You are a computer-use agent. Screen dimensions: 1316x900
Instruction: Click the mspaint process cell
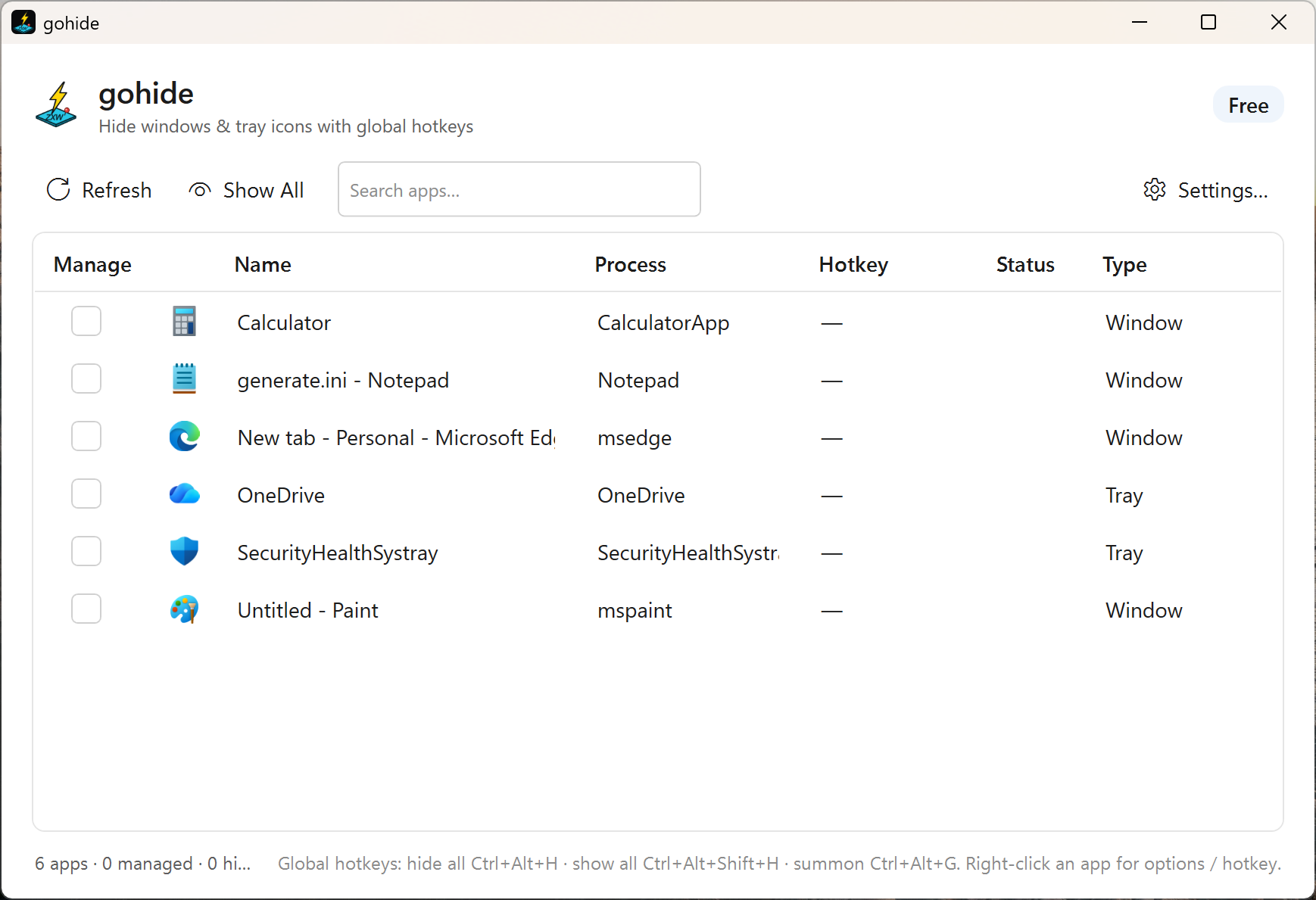pos(635,610)
